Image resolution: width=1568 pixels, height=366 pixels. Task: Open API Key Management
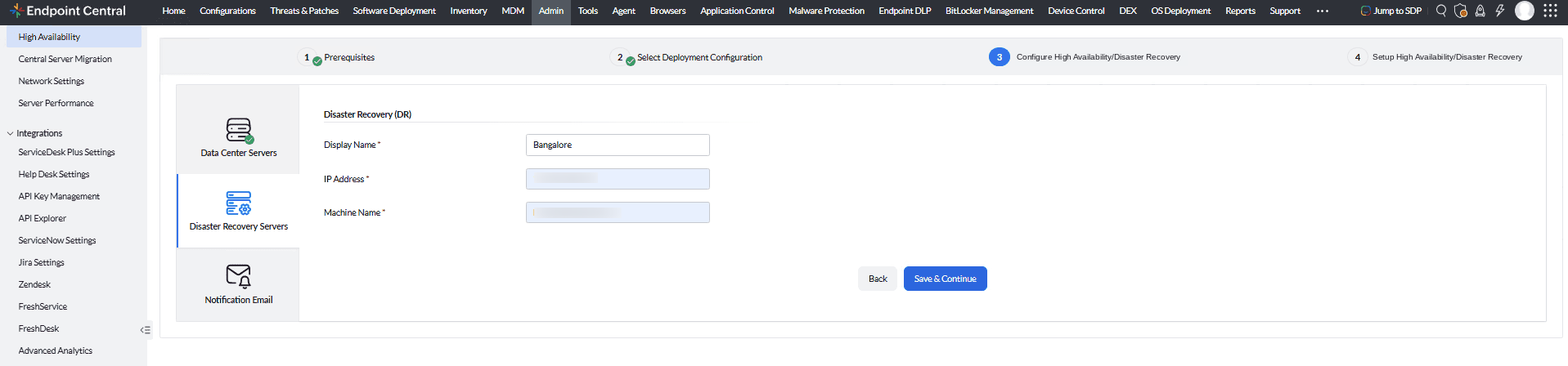point(59,196)
